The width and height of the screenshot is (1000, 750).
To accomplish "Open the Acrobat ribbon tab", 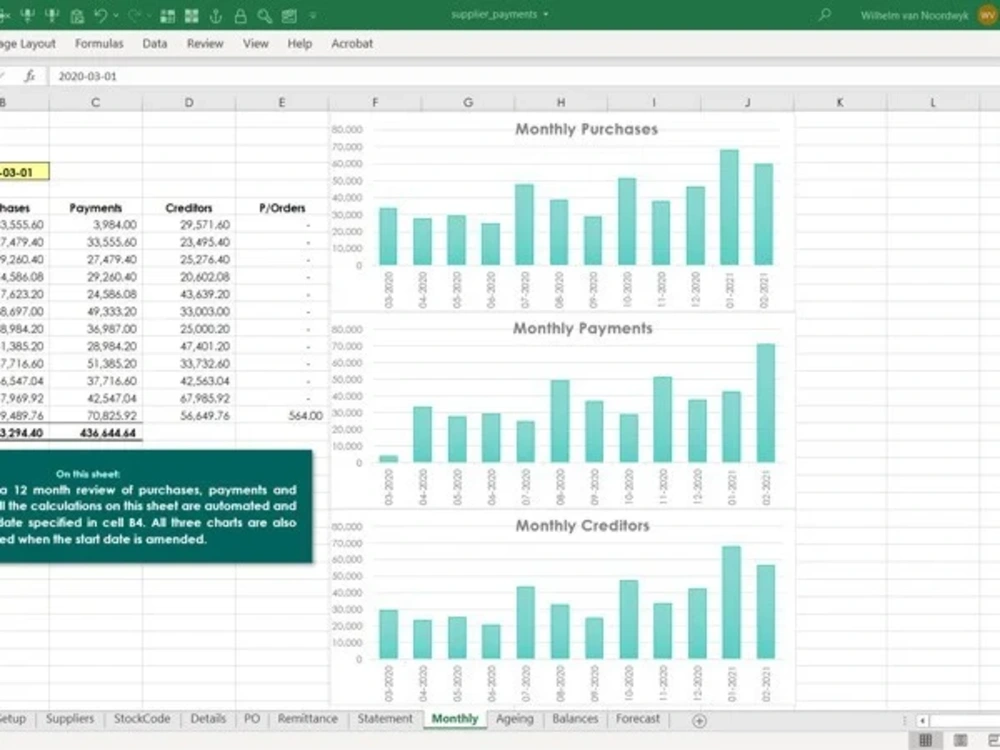I will click(351, 43).
